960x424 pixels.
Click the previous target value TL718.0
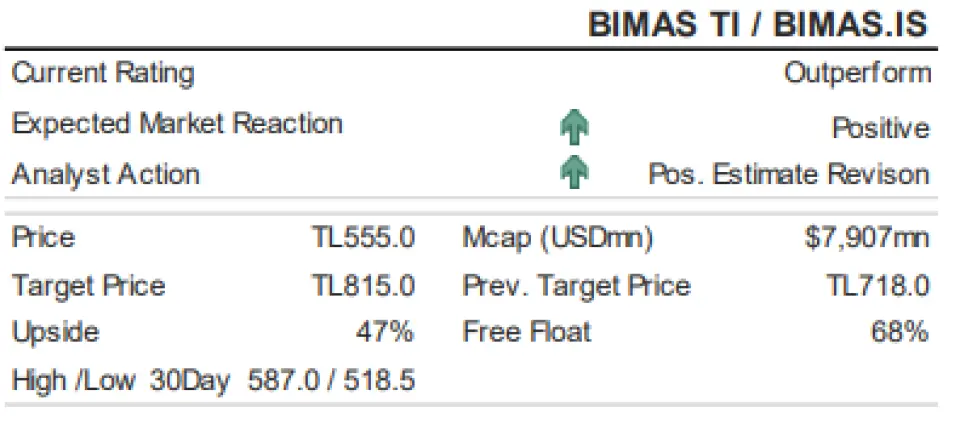878,286
